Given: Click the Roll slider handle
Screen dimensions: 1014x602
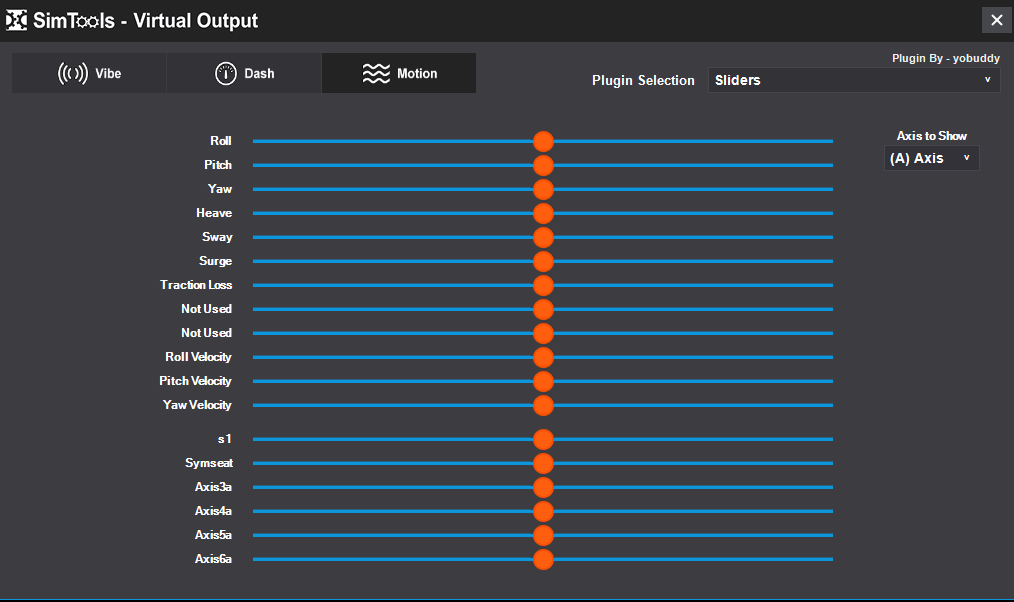Looking at the screenshot, I should coord(543,141).
